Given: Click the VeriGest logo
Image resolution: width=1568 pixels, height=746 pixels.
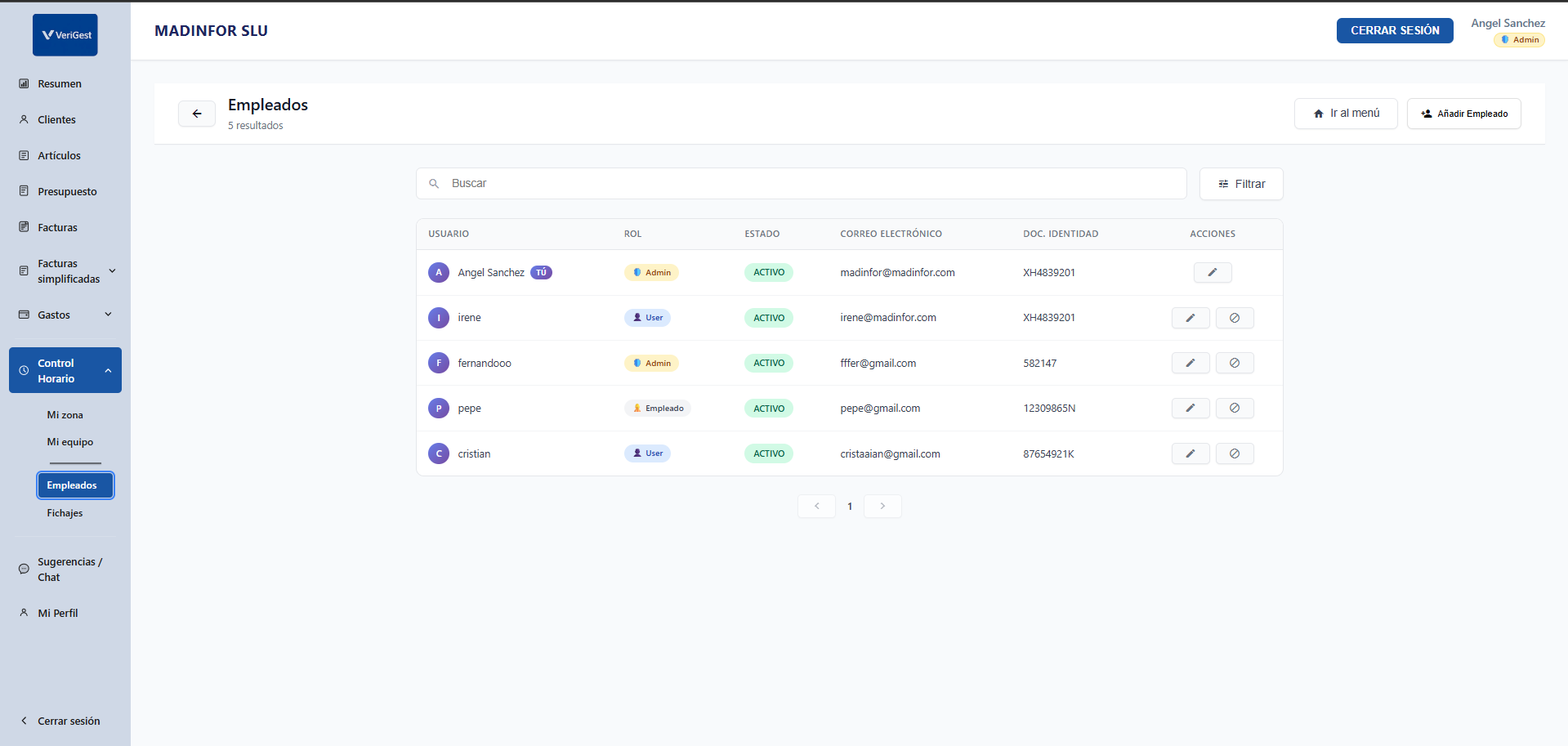Looking at the screenshot, I should coord(65,35).
